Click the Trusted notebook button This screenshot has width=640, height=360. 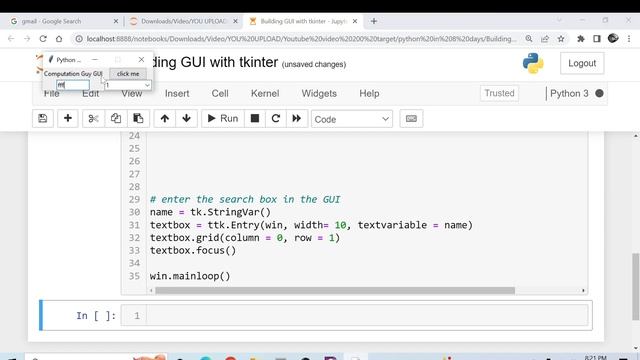click(x=499, y=93)
